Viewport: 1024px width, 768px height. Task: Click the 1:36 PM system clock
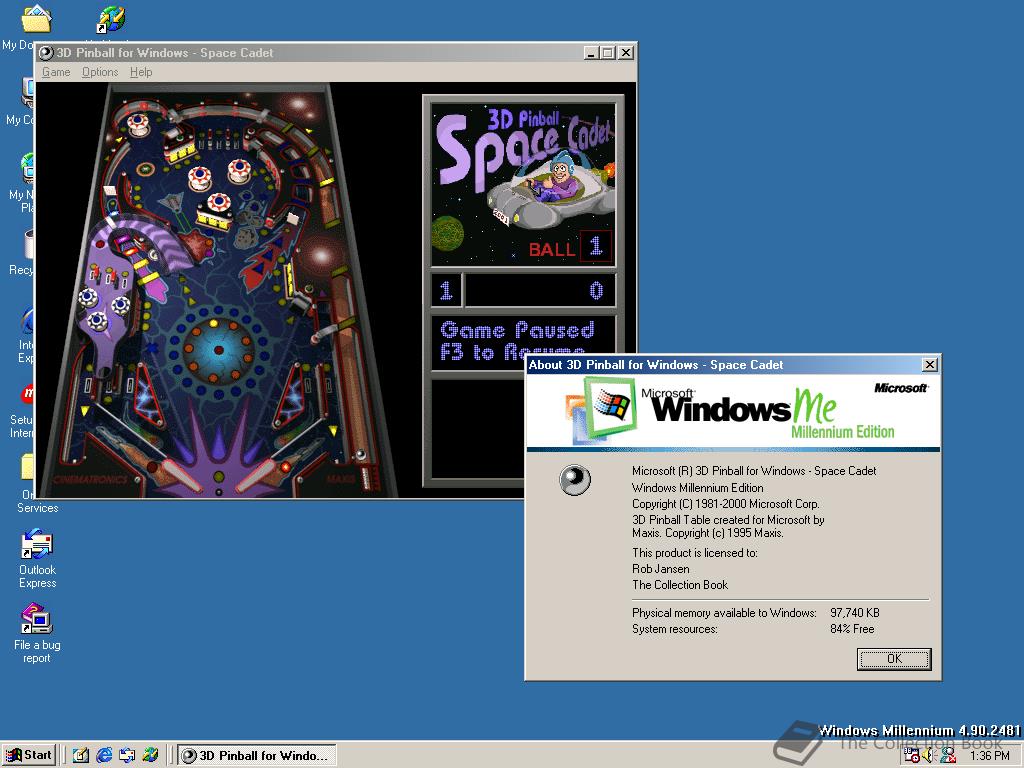(x=989, y=756)
